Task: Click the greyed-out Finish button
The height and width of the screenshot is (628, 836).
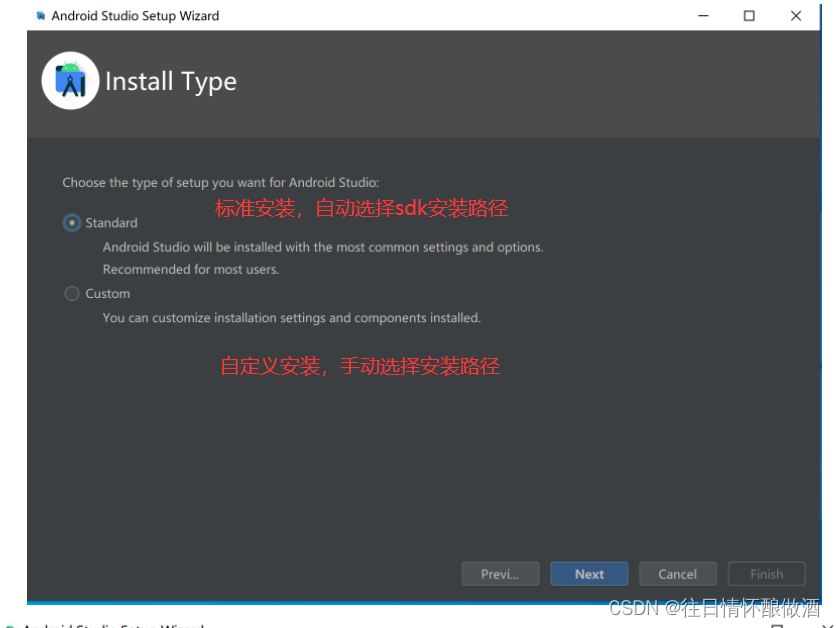Action: pos(767,574)
